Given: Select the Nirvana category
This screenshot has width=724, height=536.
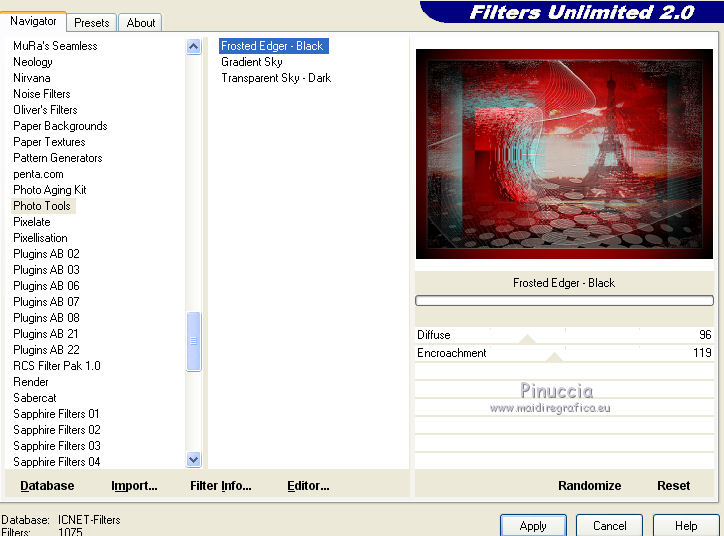Looking at the screenshot, I should click(32, 78).
